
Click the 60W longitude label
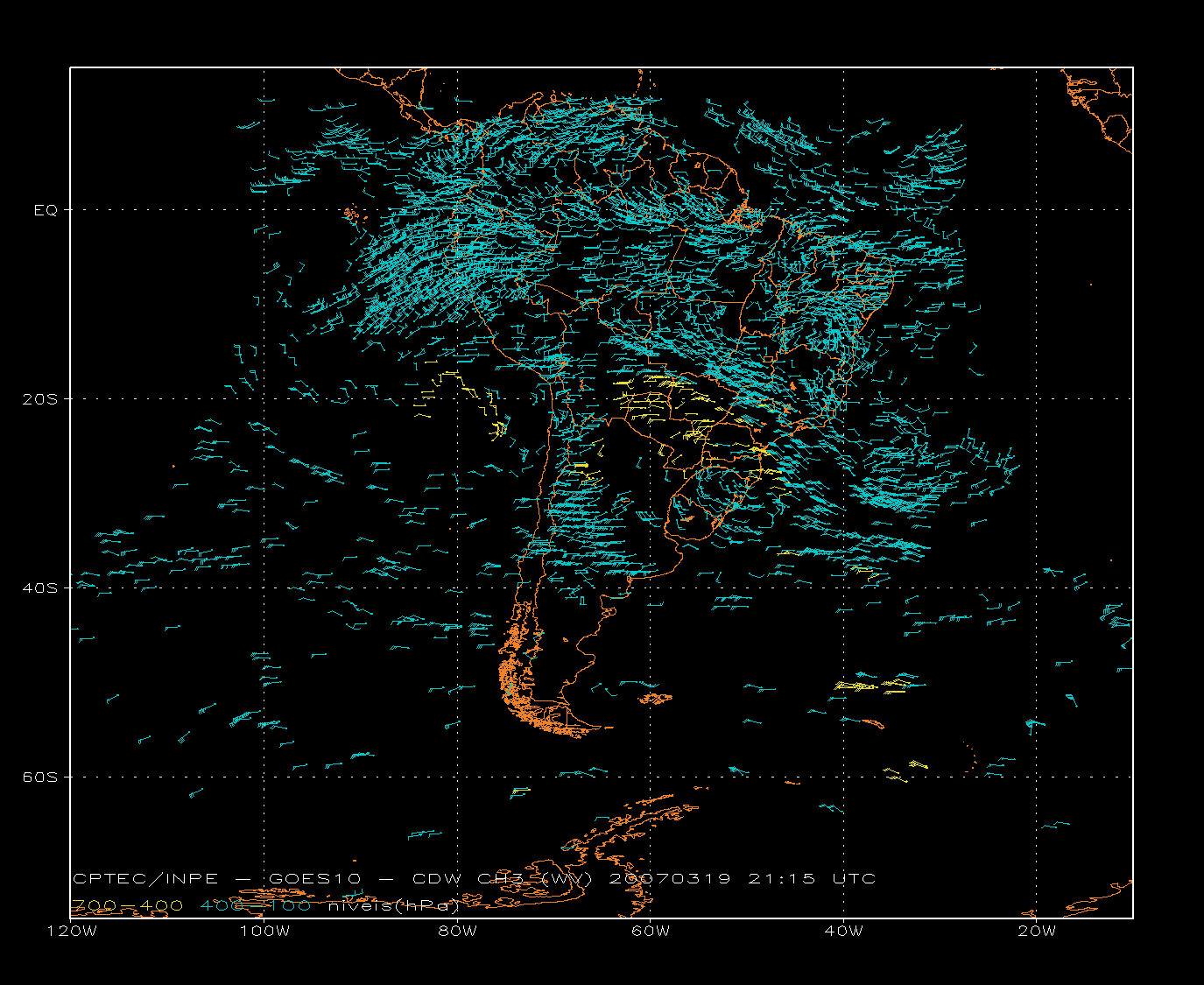click(651, 931)
